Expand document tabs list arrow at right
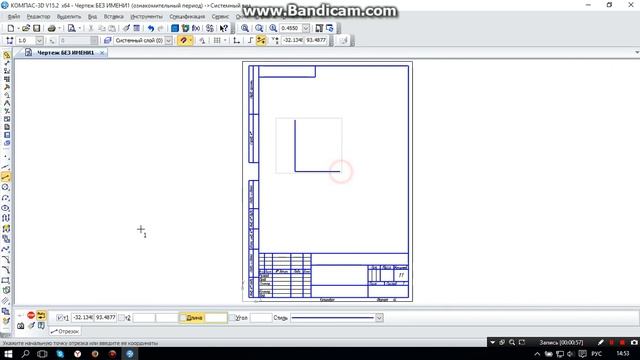 click(x=637, y=52)
